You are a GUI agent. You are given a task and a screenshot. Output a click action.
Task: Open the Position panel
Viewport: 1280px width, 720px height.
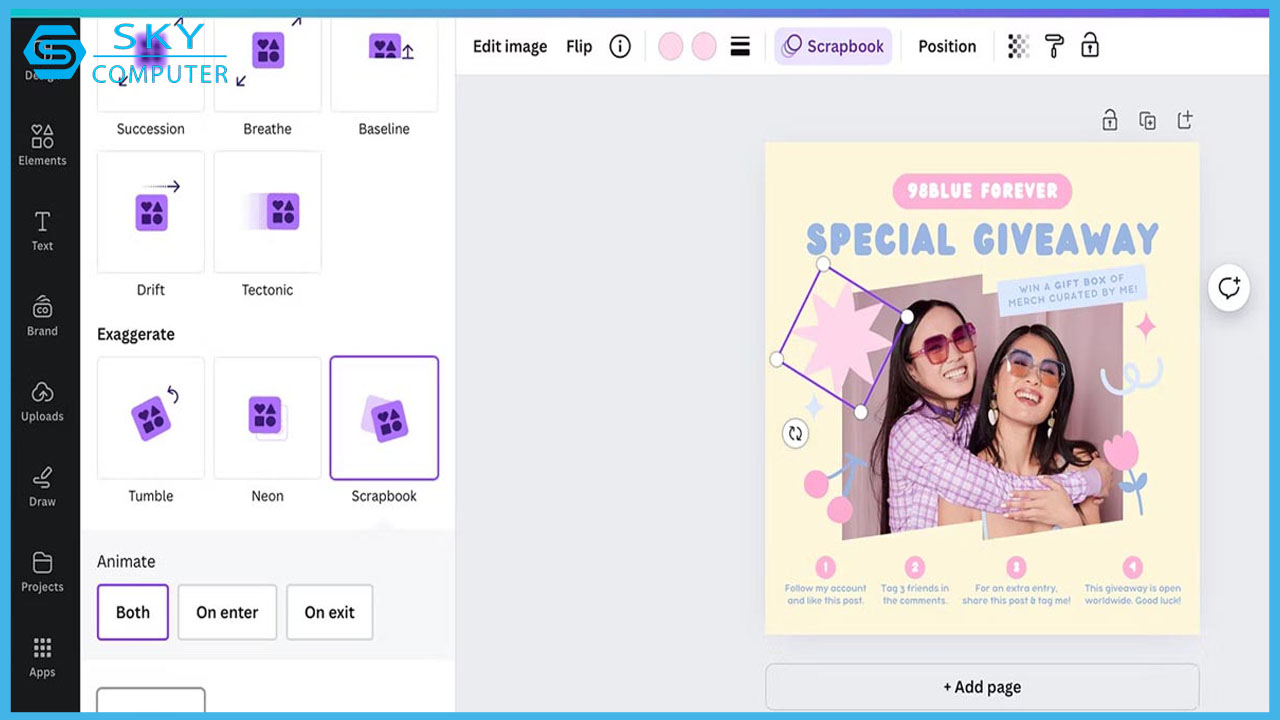pos(946,46)
